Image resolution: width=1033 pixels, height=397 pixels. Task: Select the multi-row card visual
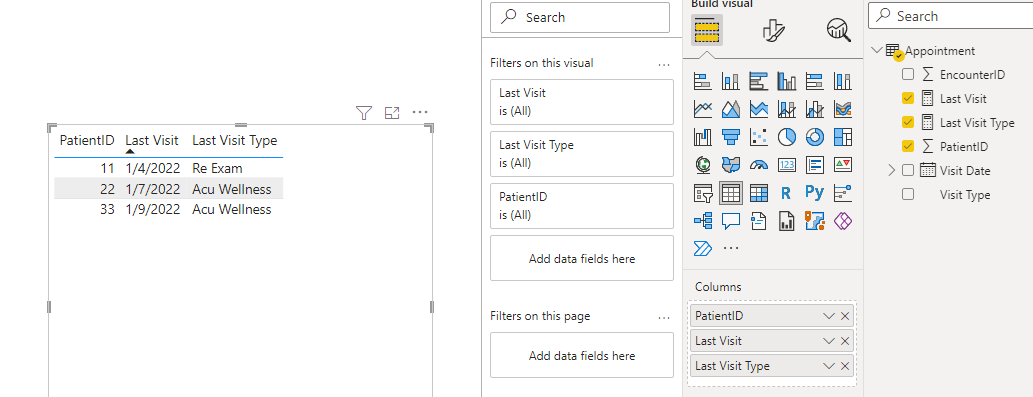[x=815, y=165]
